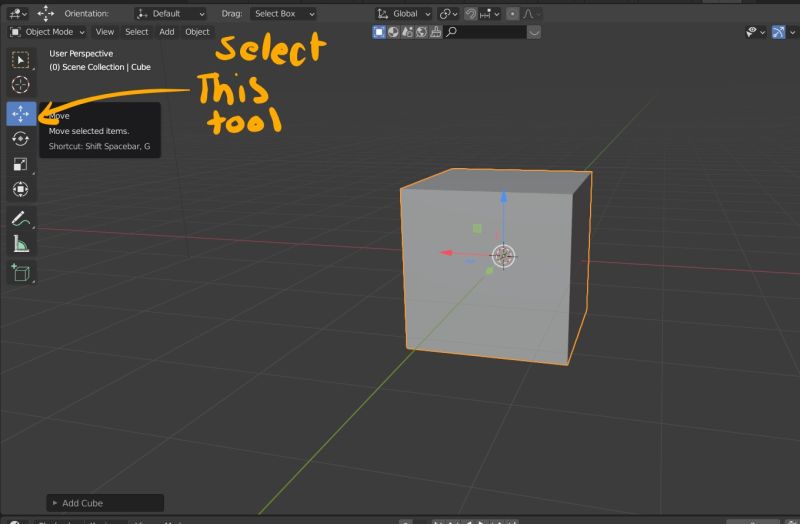800x524 pixels.
Task: Click the blue Z-axis gizmo arrow
Action: [x=504, y=196]
